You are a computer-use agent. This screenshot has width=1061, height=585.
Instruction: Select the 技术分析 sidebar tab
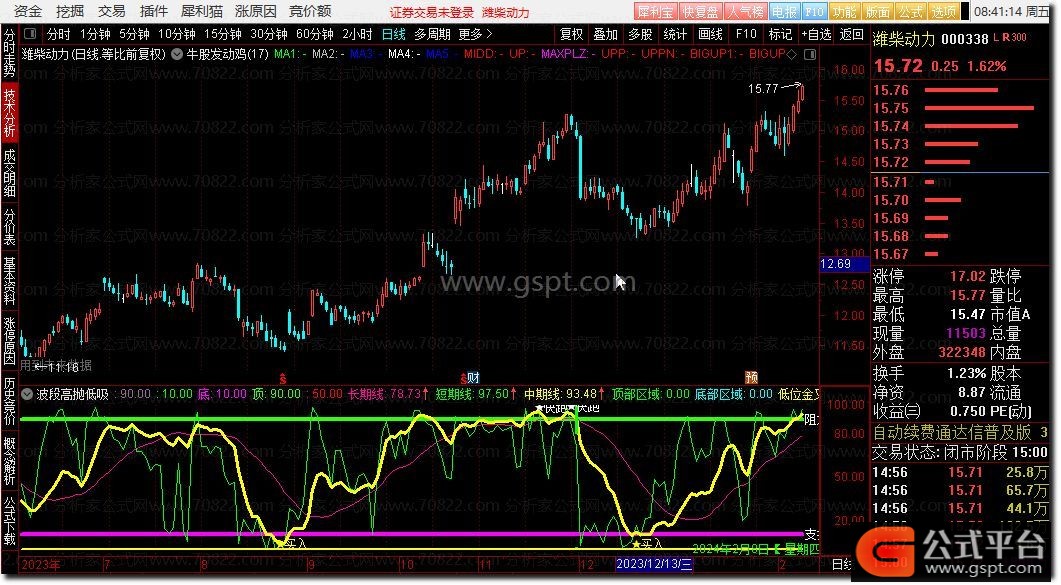(x=9, y=113)
